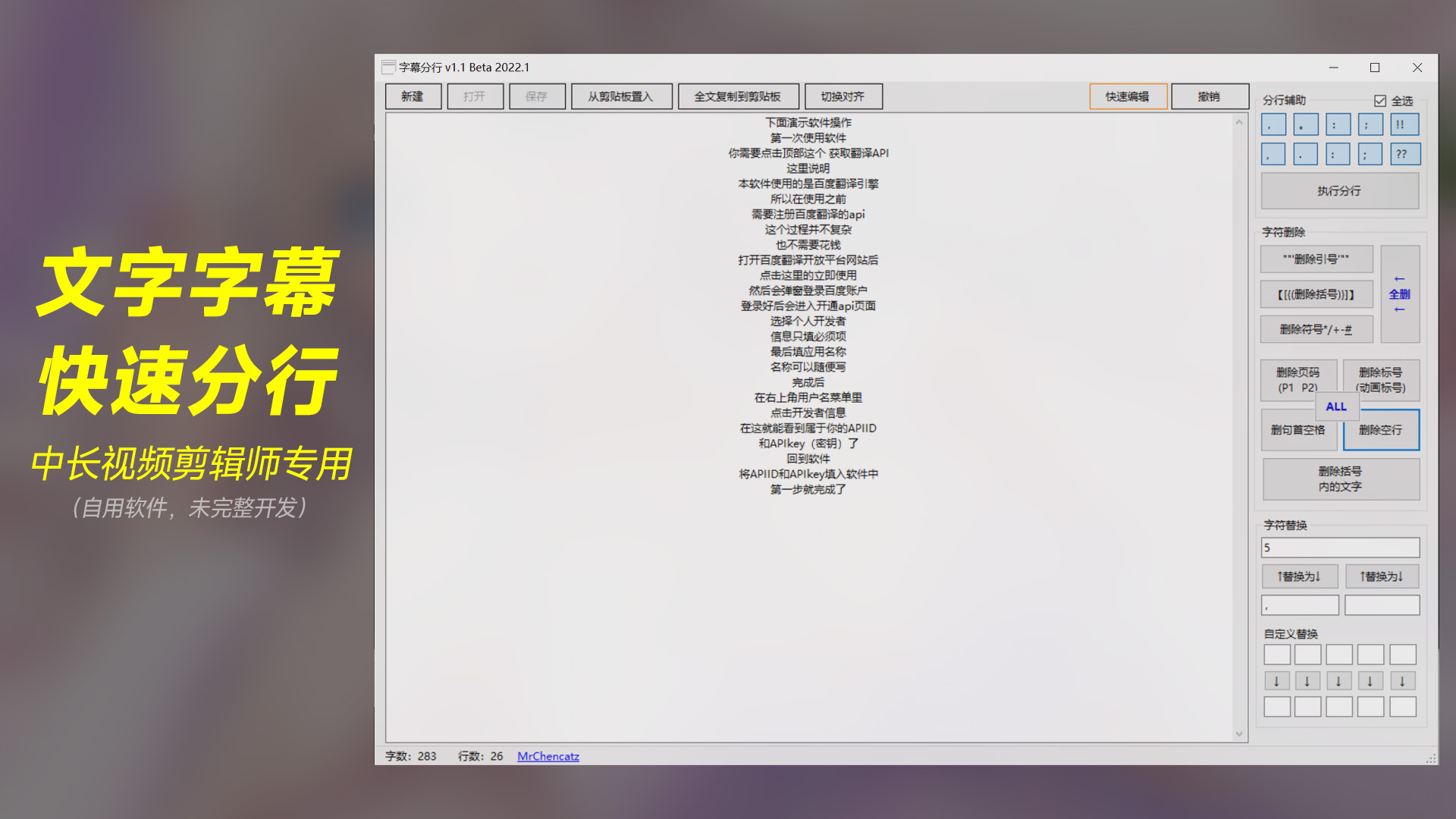Click the 快速编辑 quick edit button
The width and height of the screenshot is (1456, 819).
tap(1128, 96)
